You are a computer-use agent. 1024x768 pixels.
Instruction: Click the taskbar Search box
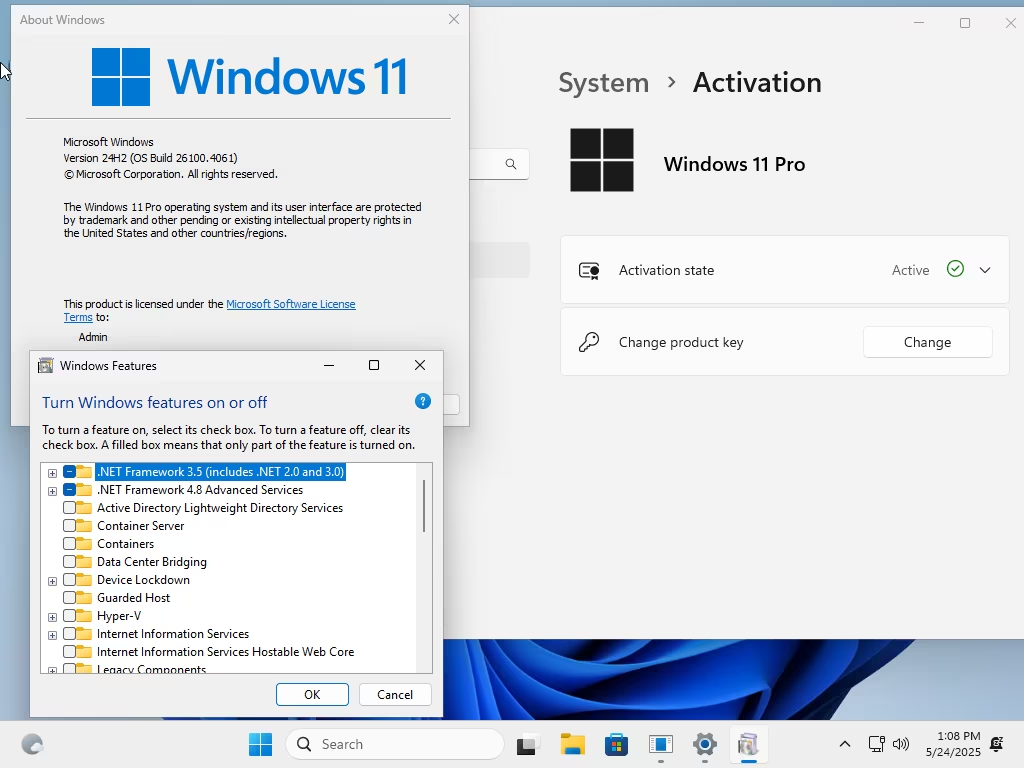[395, 744]
